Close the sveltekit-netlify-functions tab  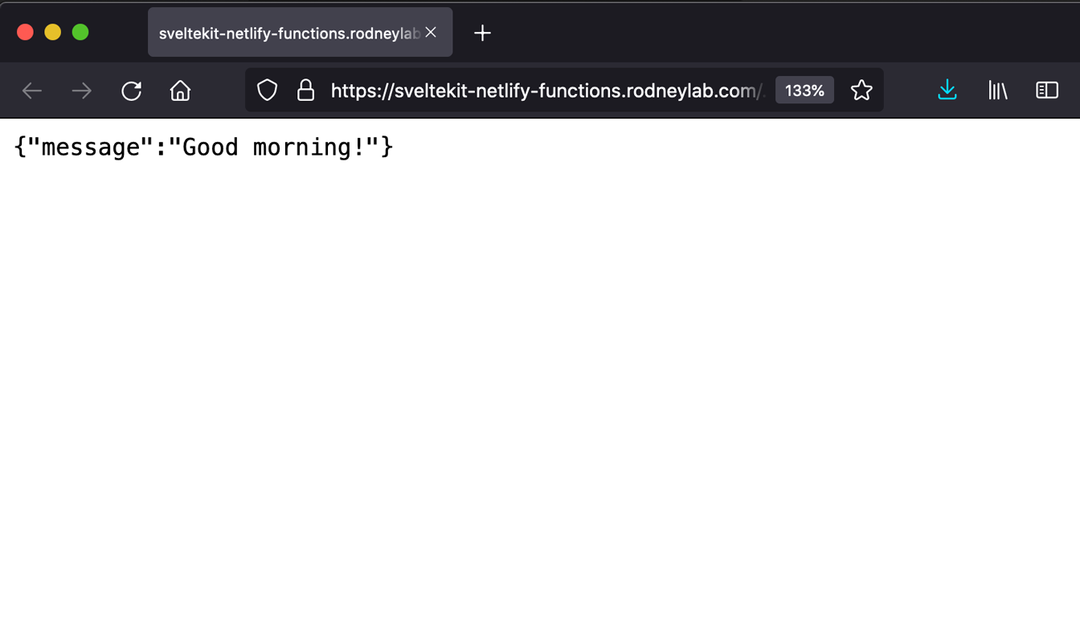point(430,32)
